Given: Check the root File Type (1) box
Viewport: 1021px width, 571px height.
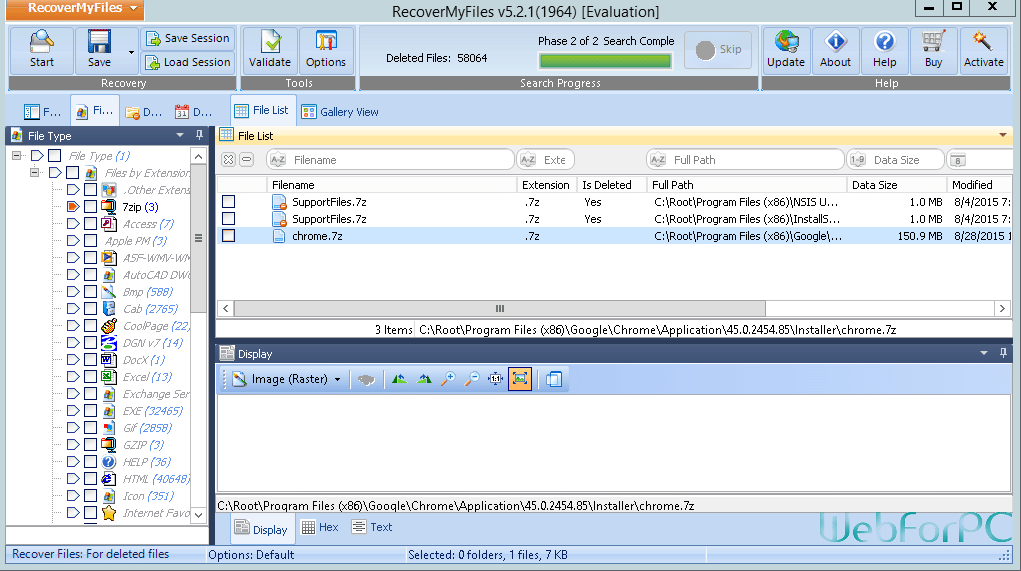Looking at the screenshot, I should pyautogui.click(x=55, y=156).
